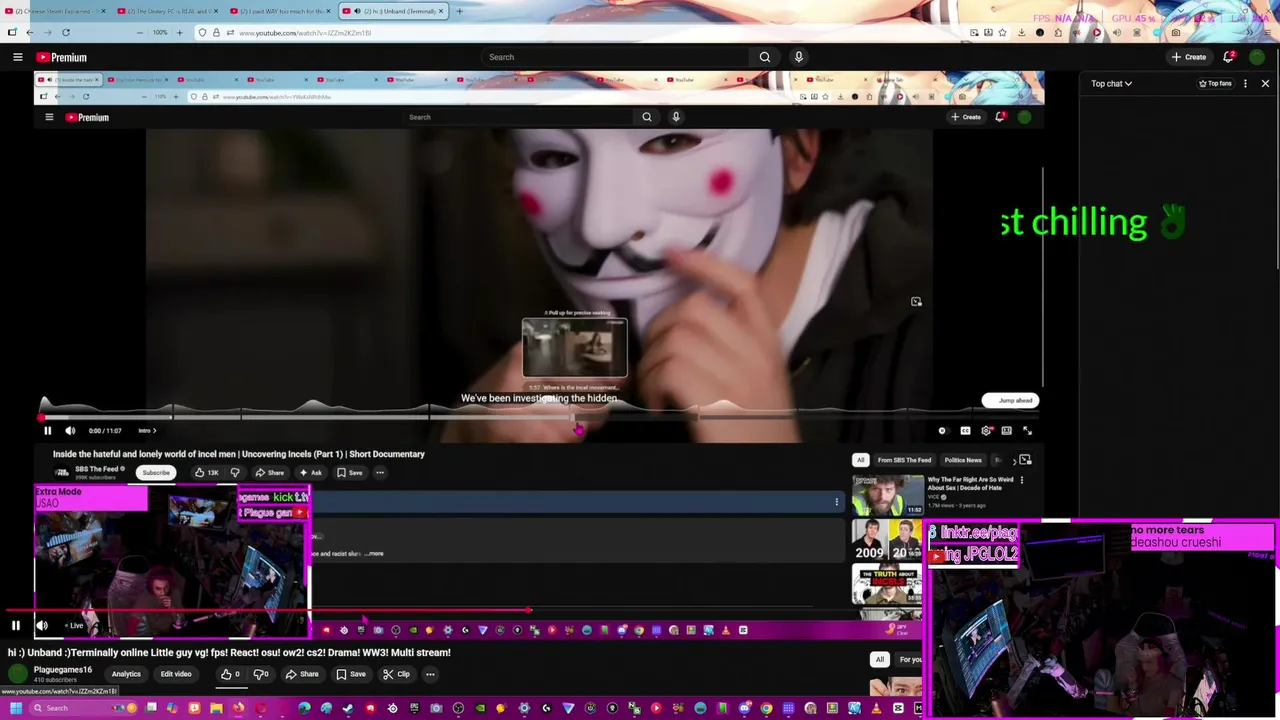The height and width of the screenshot is (720, 1280).
Task: Reload the page in the outer browser
Action: tap(66, 32)
